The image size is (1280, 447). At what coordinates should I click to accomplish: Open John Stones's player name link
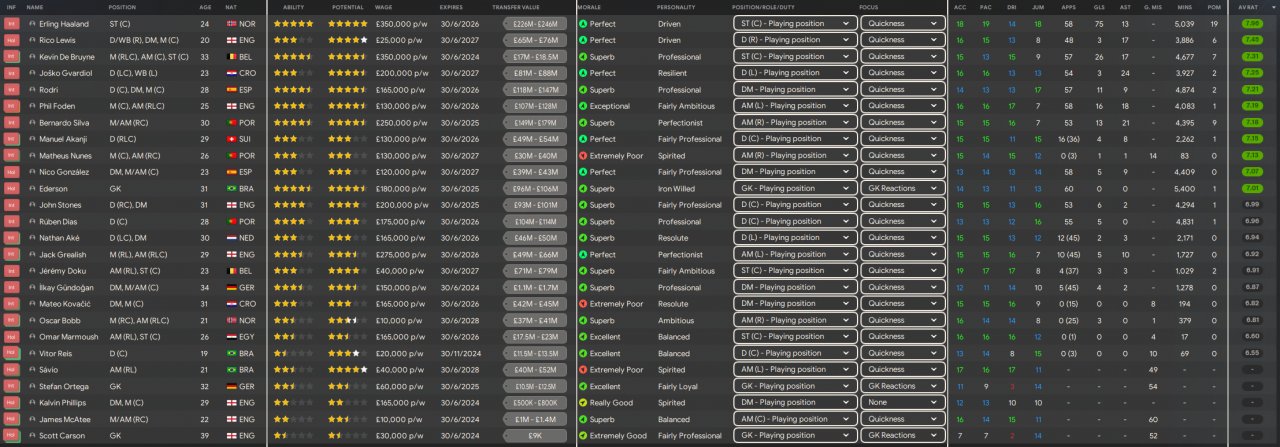(x=62, y=205)
